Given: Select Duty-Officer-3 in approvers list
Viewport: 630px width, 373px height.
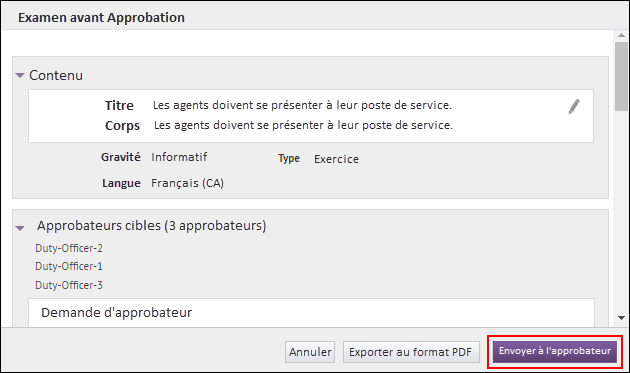Looking at the screenshot, I should pyautogui.click(x=69, y=285).
